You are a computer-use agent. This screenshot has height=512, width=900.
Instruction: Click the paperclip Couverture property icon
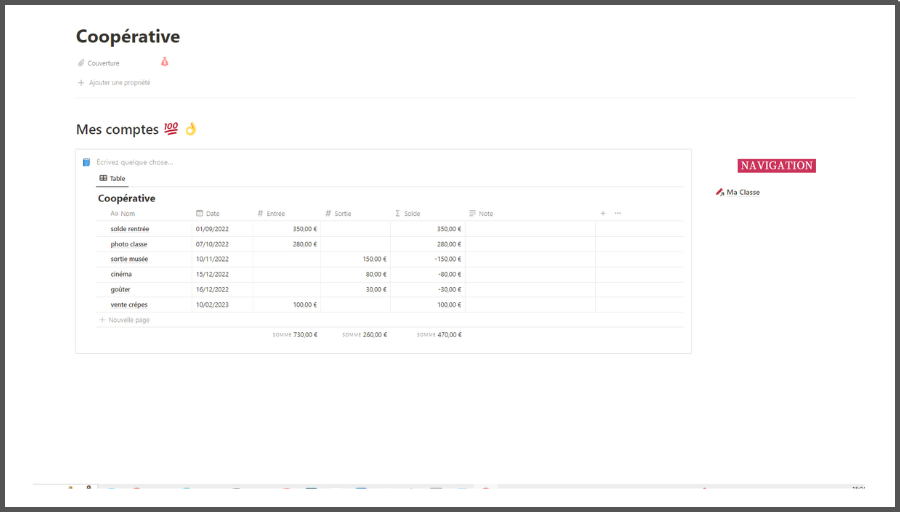coord(81,63)
